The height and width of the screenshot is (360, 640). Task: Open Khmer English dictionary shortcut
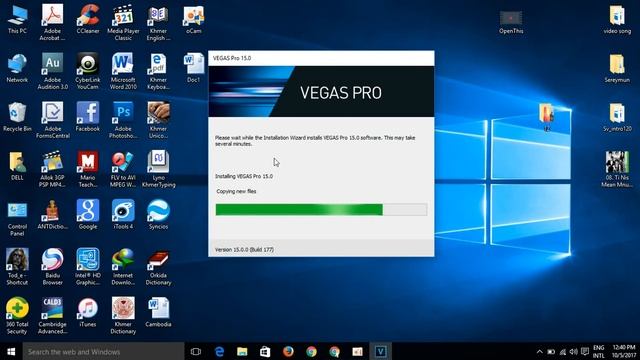tap(158, 22)
